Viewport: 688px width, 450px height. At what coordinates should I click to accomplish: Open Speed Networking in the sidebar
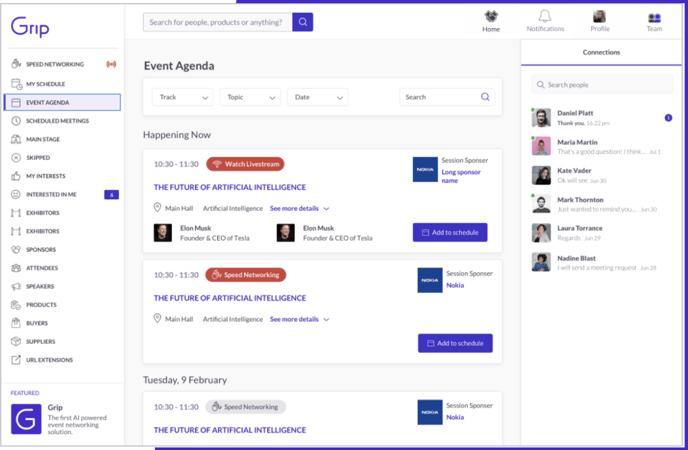click(x=55, y=64)
